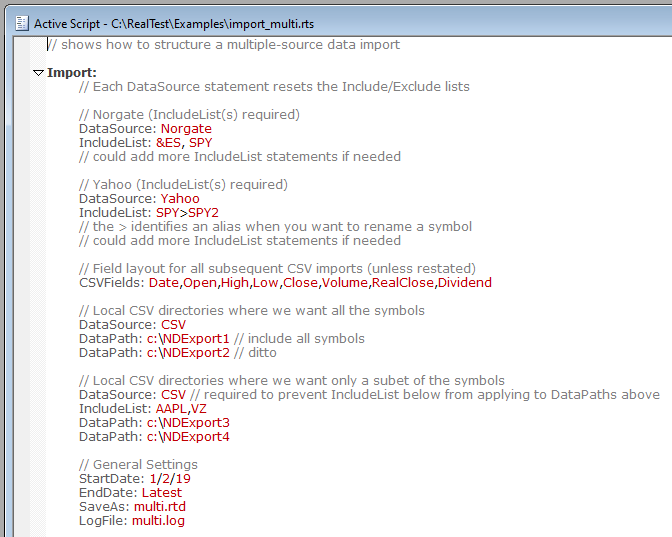
Task: Click the top comment about multiple-source import
Action: tap(223, 45)
